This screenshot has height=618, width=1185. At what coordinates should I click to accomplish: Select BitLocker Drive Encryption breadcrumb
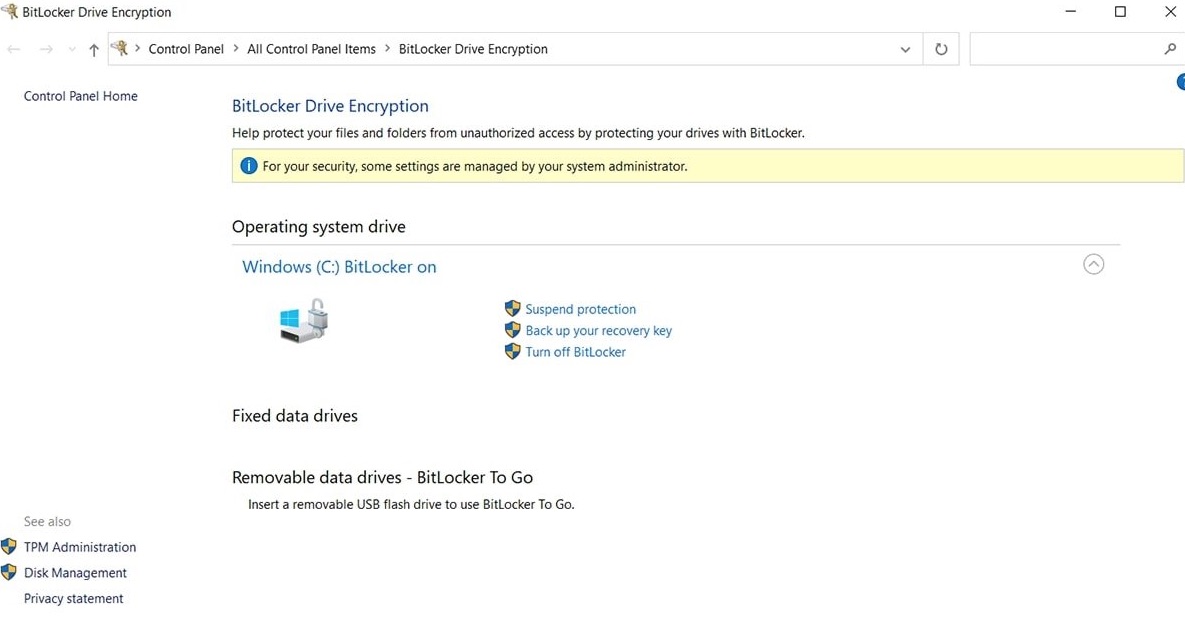pos(473,49)
